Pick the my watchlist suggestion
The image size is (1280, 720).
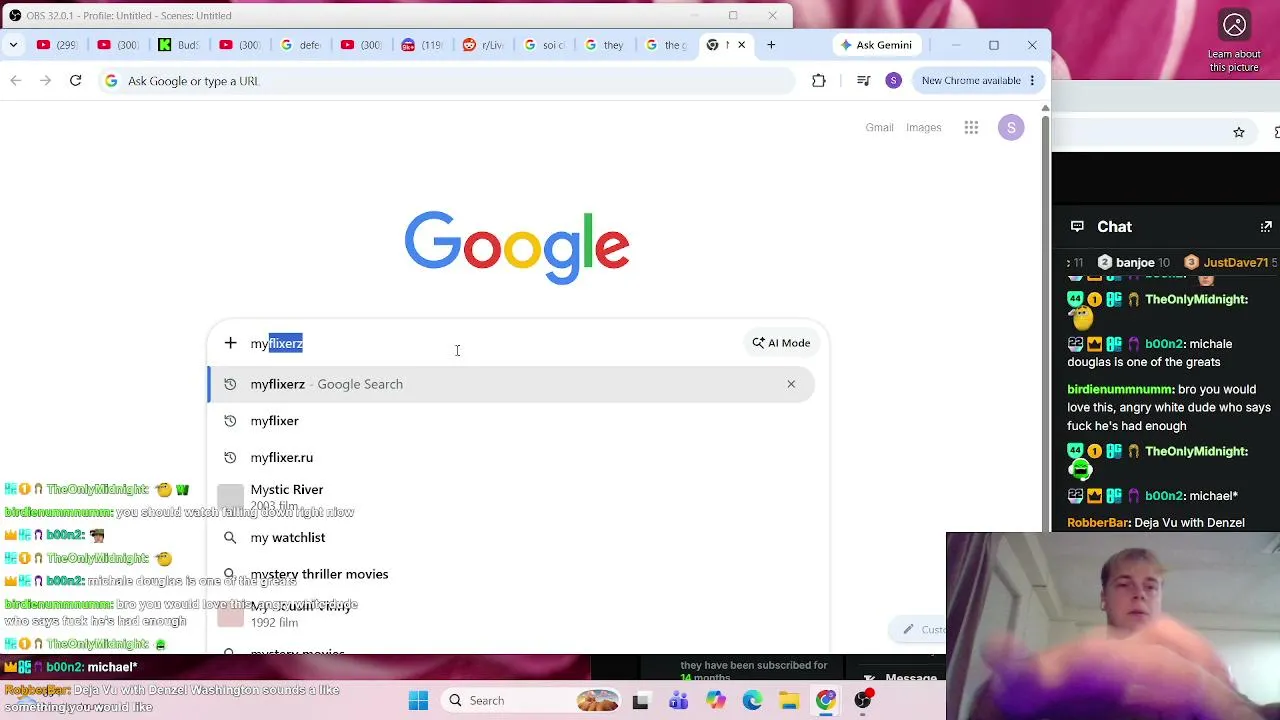point(511,538)
